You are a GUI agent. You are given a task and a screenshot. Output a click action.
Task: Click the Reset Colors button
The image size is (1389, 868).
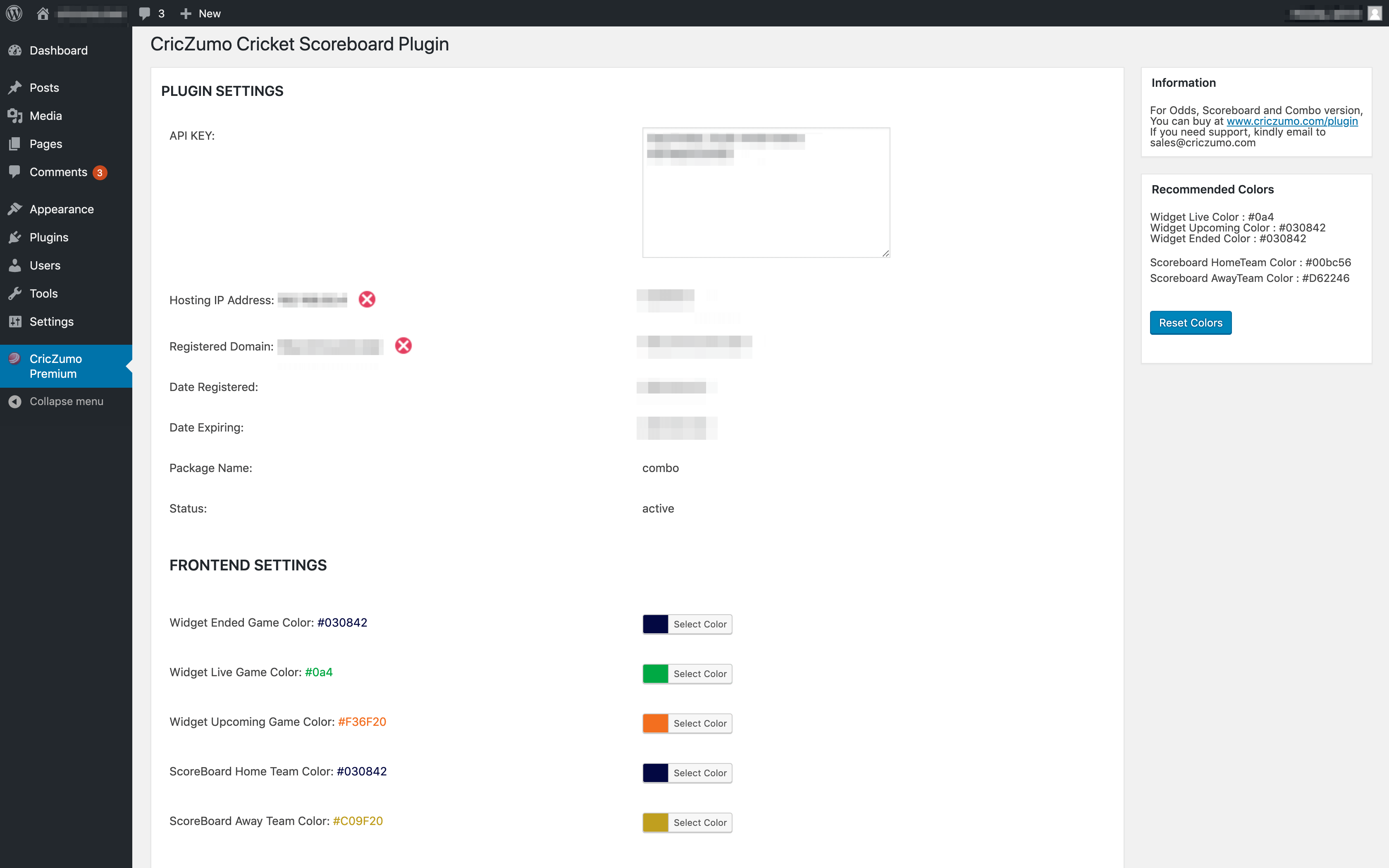coord(1191,323)
